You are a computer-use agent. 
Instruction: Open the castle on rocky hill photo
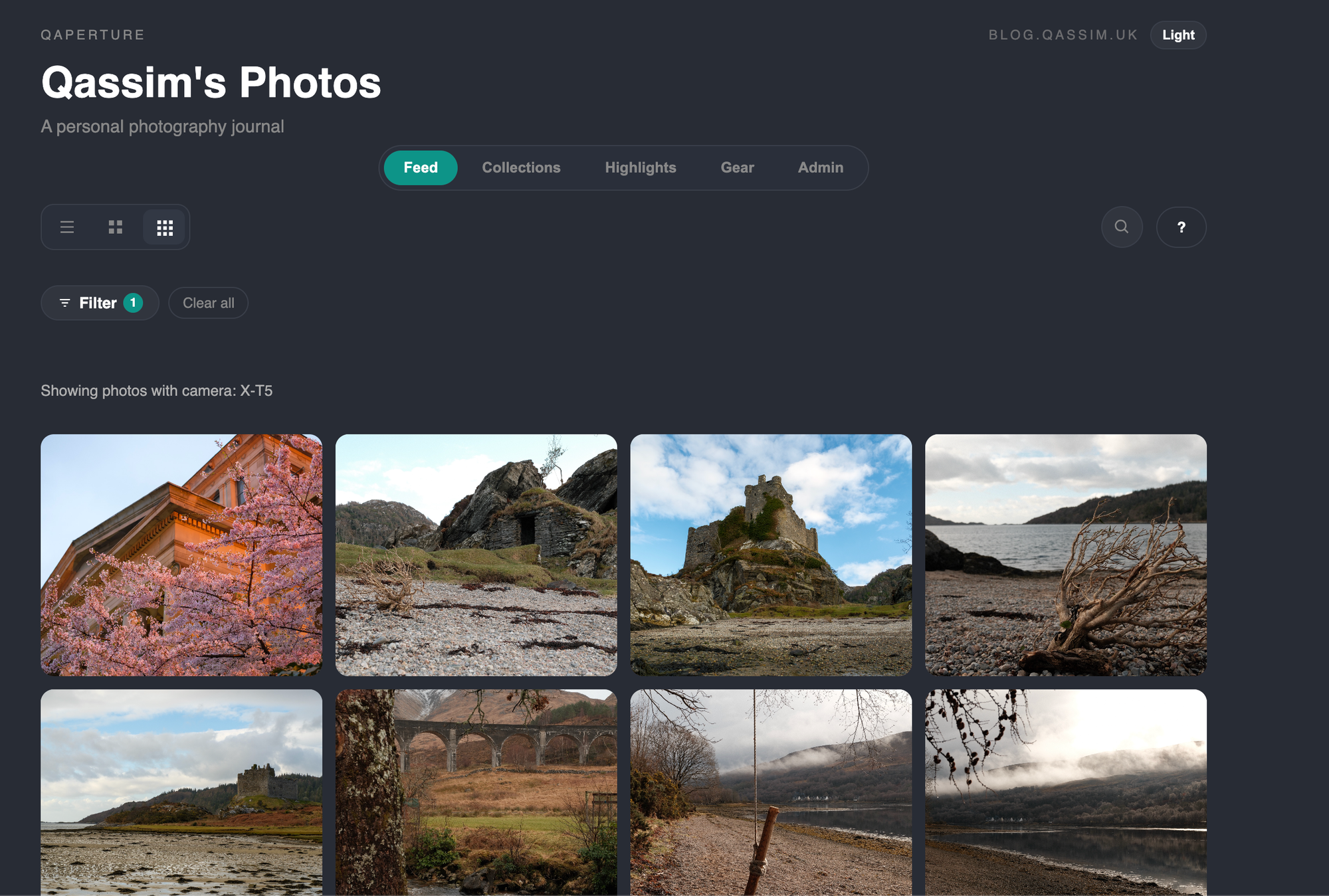[771, 555]
